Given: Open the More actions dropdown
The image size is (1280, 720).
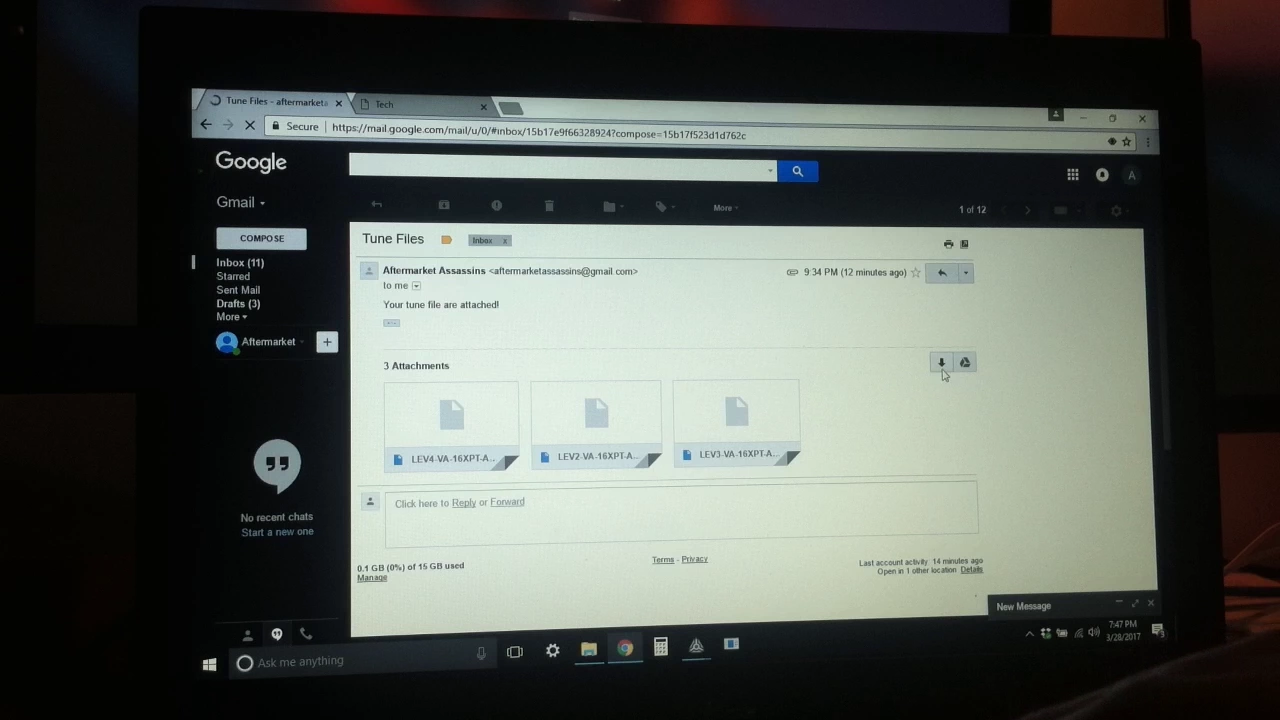Looking at the screenshot, I should click(725, 208).
